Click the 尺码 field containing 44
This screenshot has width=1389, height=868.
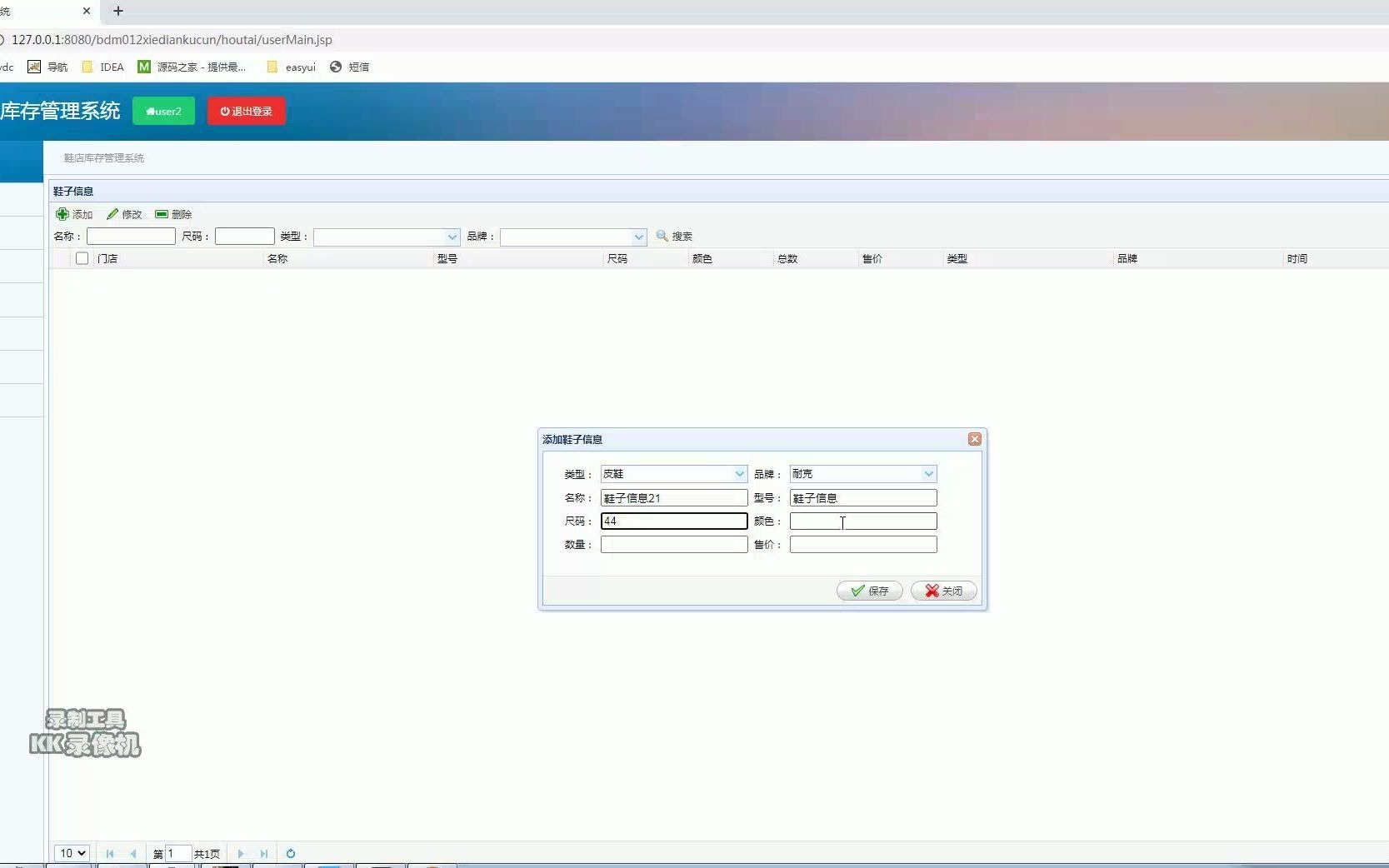[x=674, y=521]
